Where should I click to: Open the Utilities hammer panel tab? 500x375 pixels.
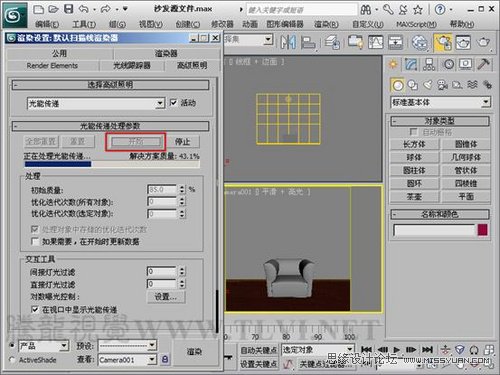483,64
